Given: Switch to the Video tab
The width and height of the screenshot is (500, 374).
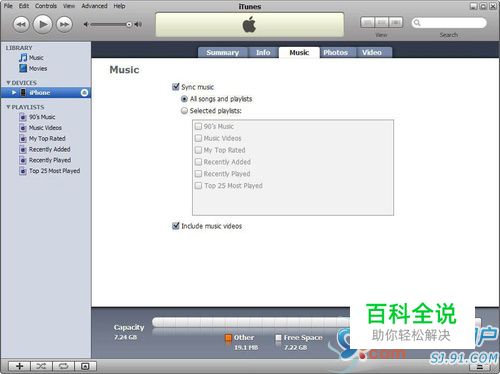Looking at the screenshot, I should (x=372, y=52).
